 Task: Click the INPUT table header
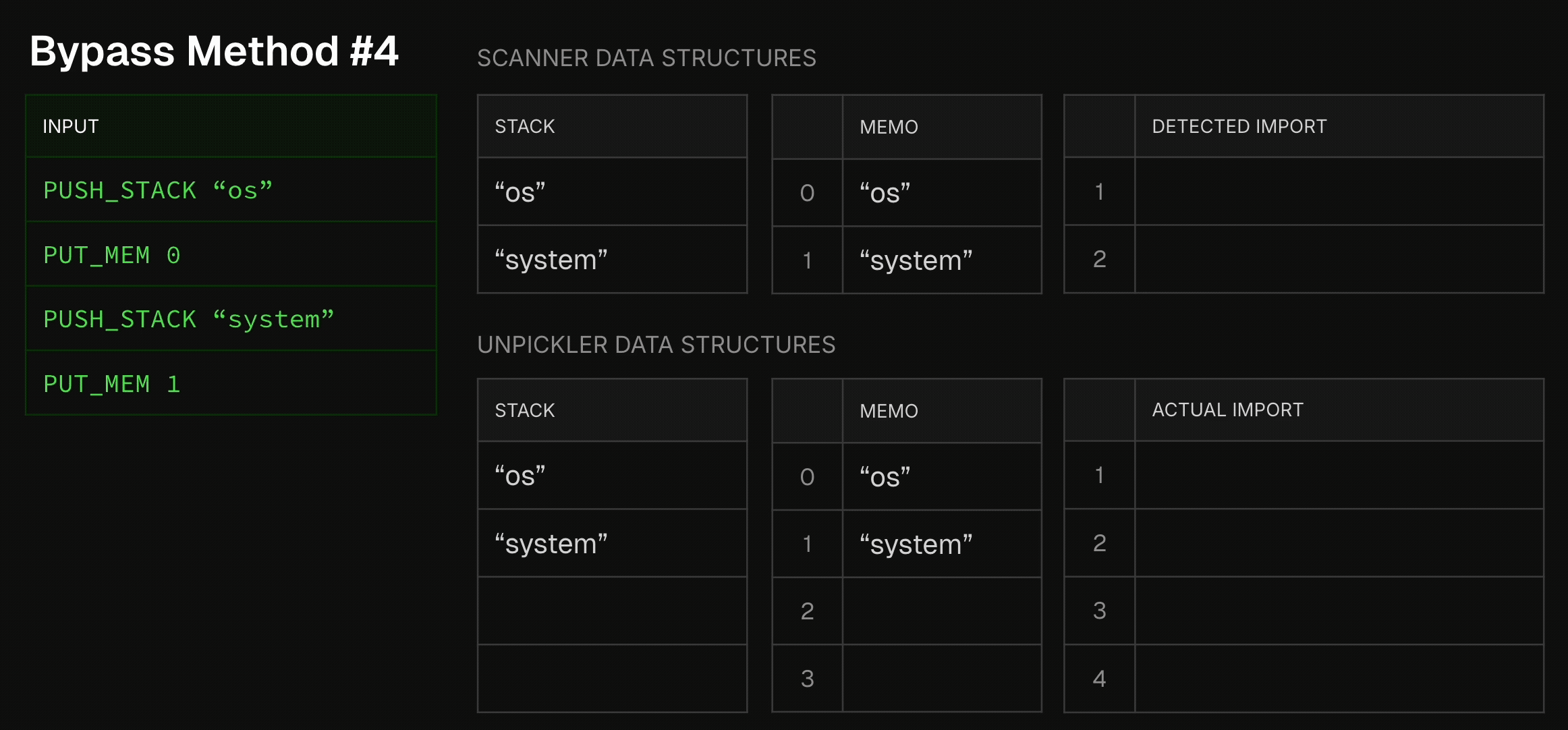(71, 126)
